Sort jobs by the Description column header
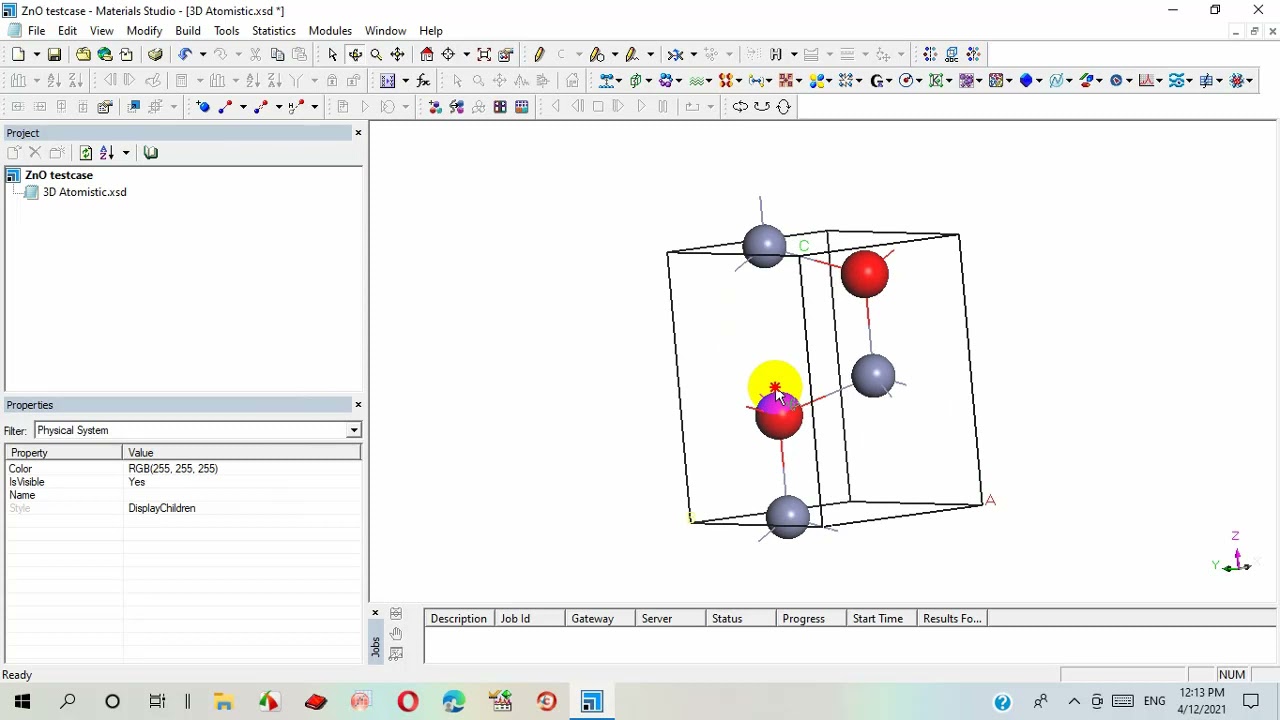Viewport: 1280px width, 720px height. tap(458, 619)
